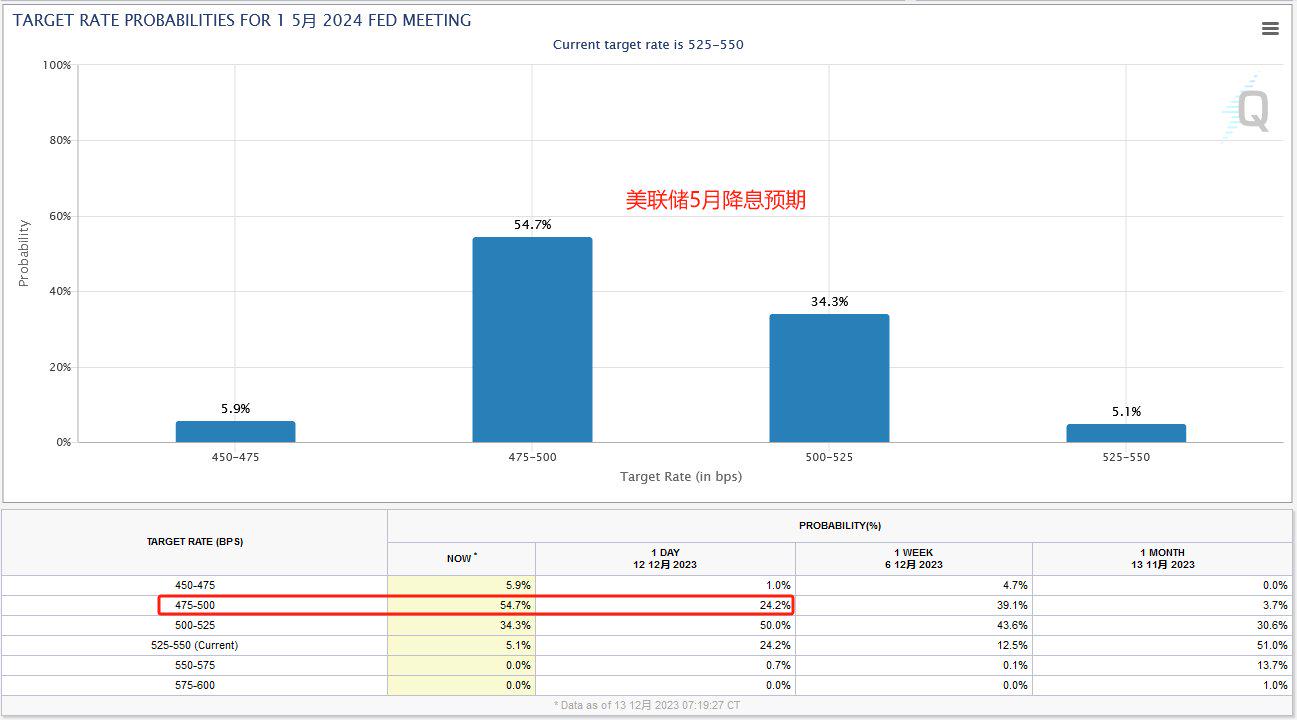Click the TARGET RATE (BPS) column header

[195, 541]
